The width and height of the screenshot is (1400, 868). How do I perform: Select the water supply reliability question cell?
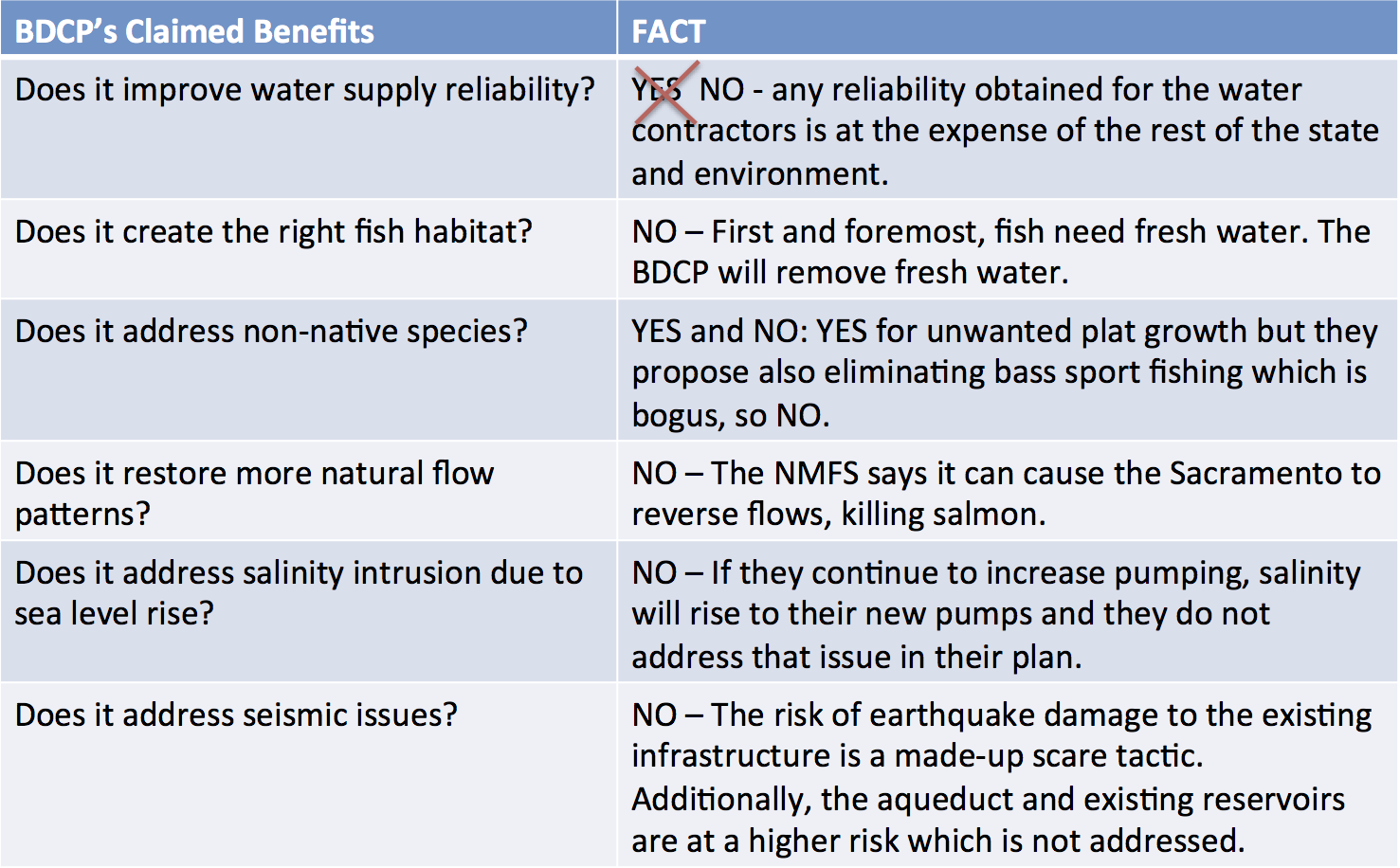pos(305,90)
